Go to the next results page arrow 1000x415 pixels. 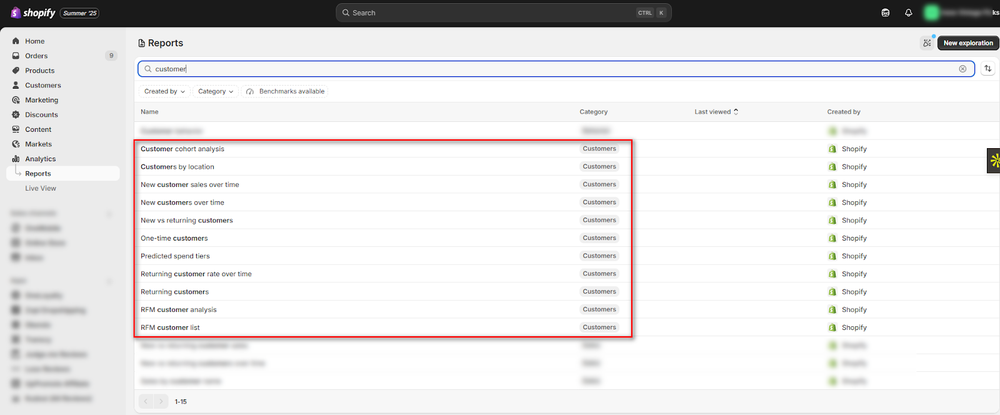(161, 402)
